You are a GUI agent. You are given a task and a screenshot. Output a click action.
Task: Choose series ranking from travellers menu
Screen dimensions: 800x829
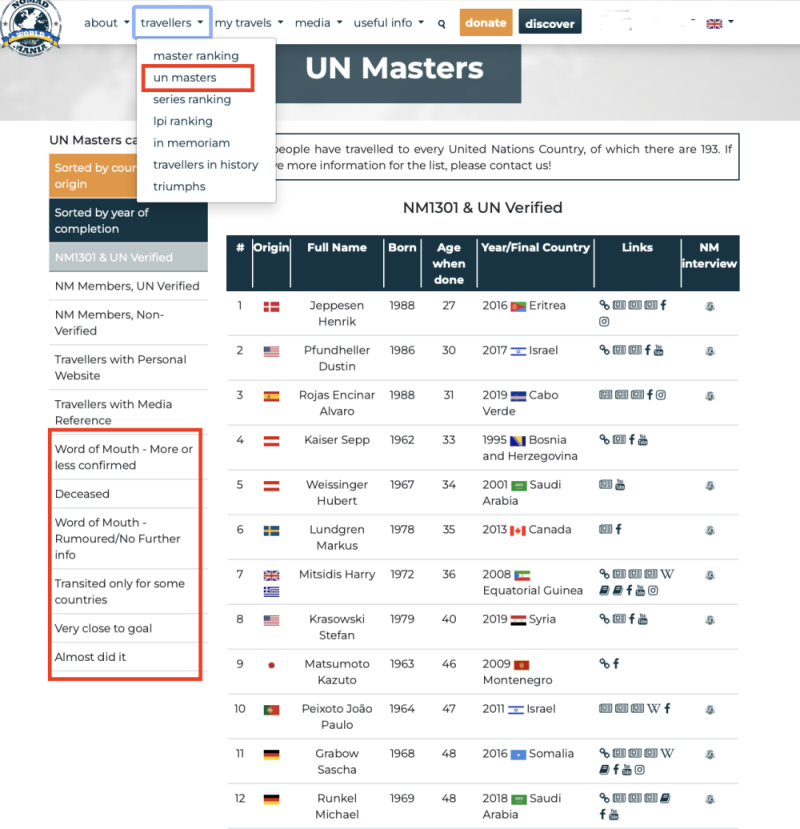click(x=192, y=99)
